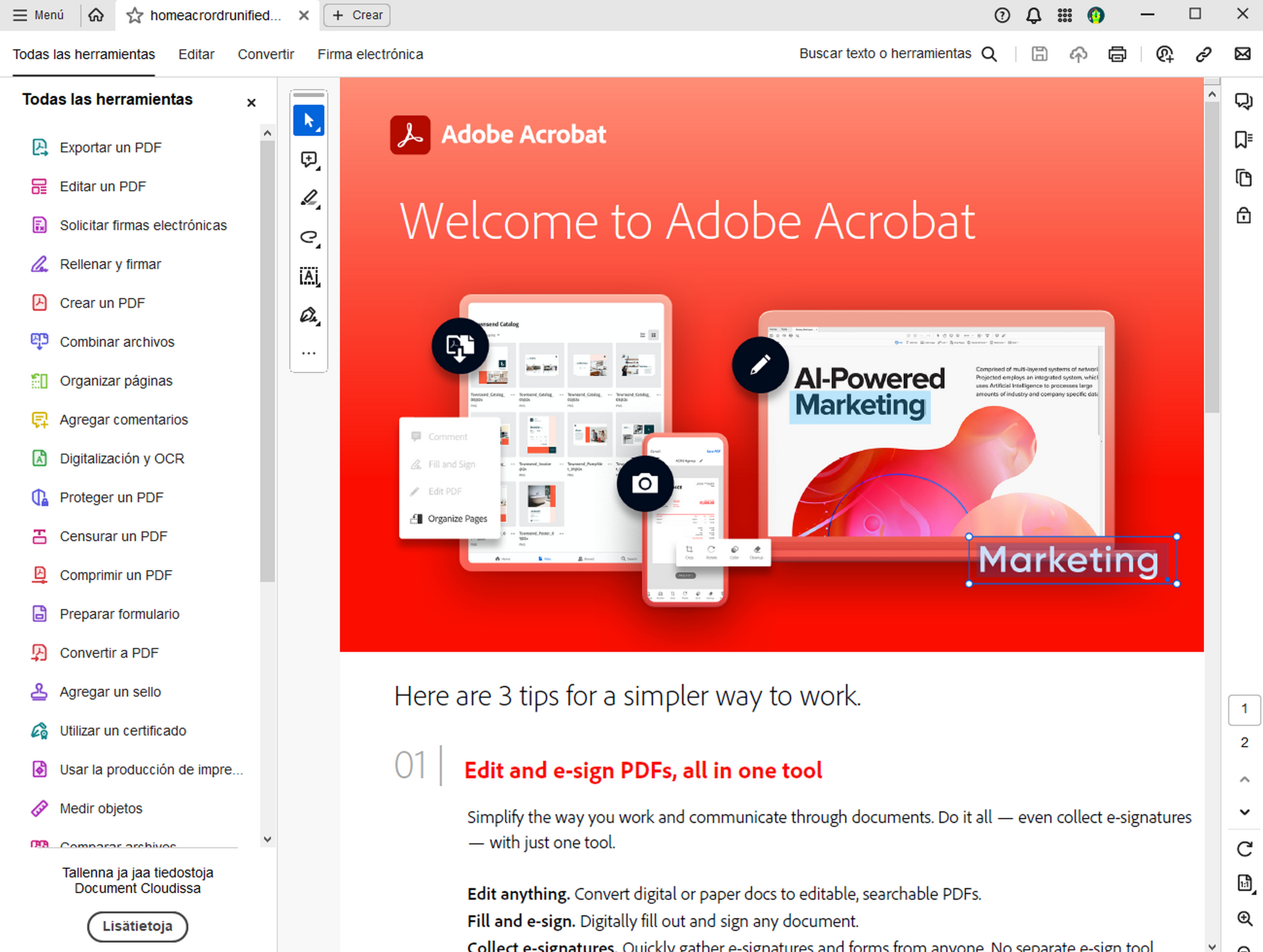The height and width of the screenshot is (952, 1263).
Task: Go to next page arrow
Action: coord(1244,812)
